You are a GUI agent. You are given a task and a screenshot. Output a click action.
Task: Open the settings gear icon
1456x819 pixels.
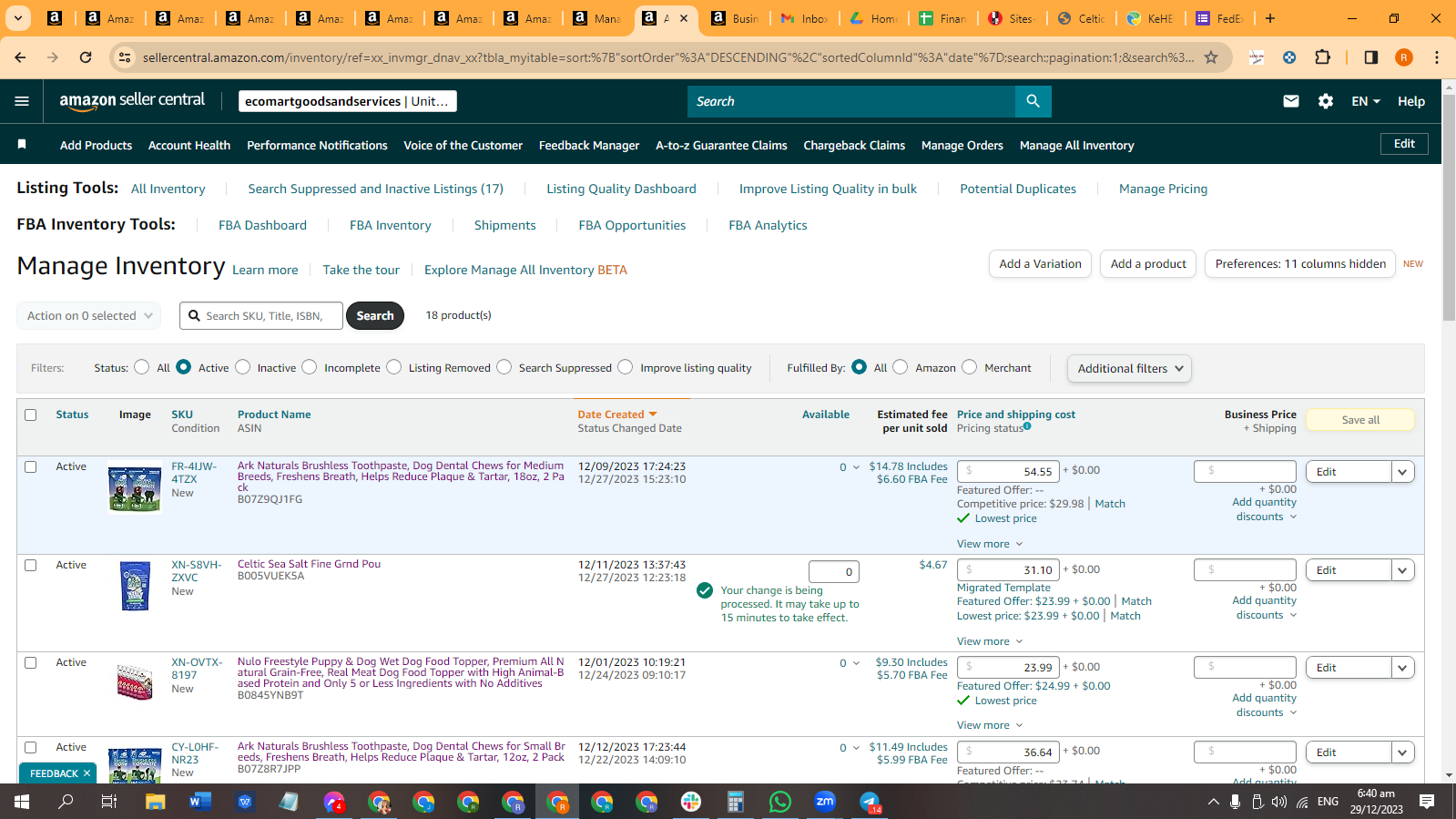(1326, 101)
